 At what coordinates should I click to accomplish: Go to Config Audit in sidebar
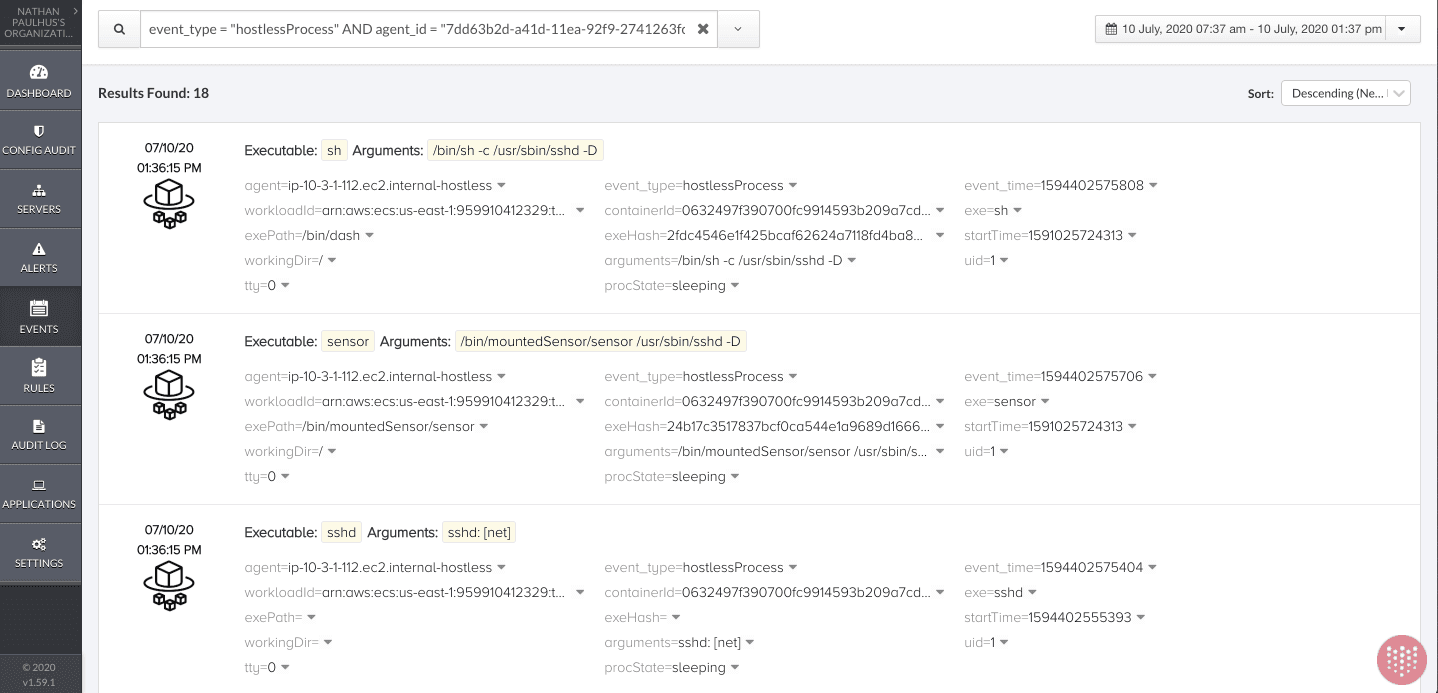coord(40,140)
